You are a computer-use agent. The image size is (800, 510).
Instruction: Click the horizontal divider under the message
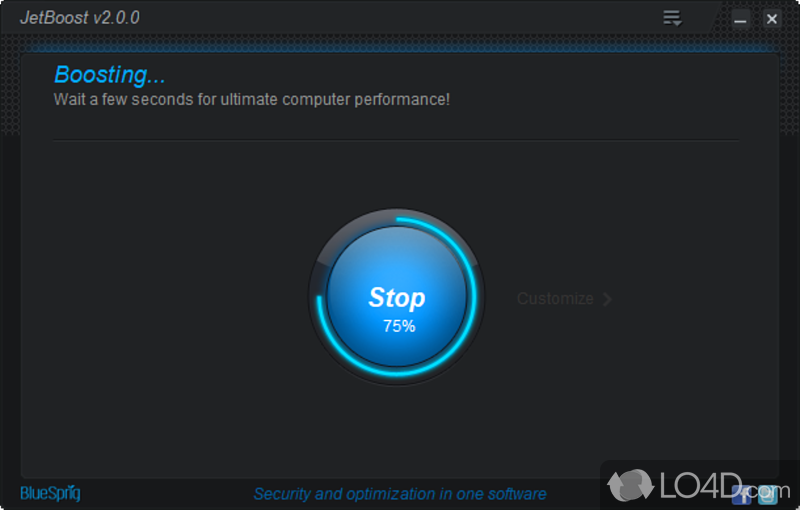(x=396, y=140)
